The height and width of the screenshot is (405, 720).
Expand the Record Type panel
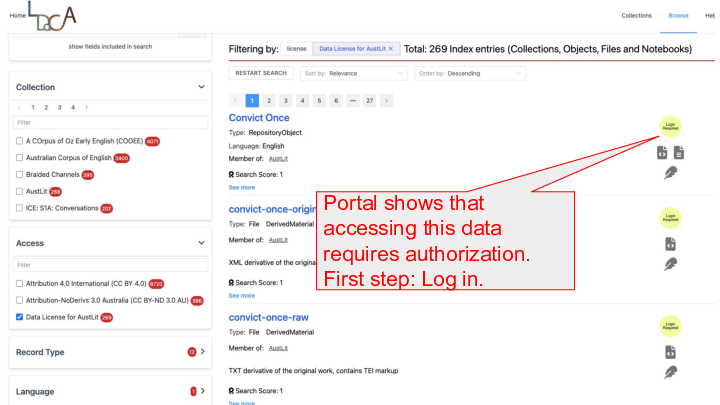point(202,352)
